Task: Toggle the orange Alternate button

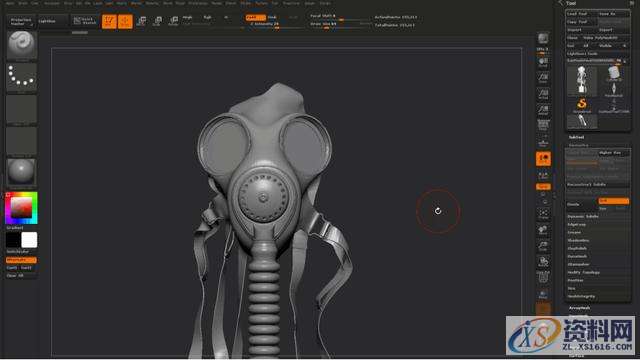Action: [21, 260]
